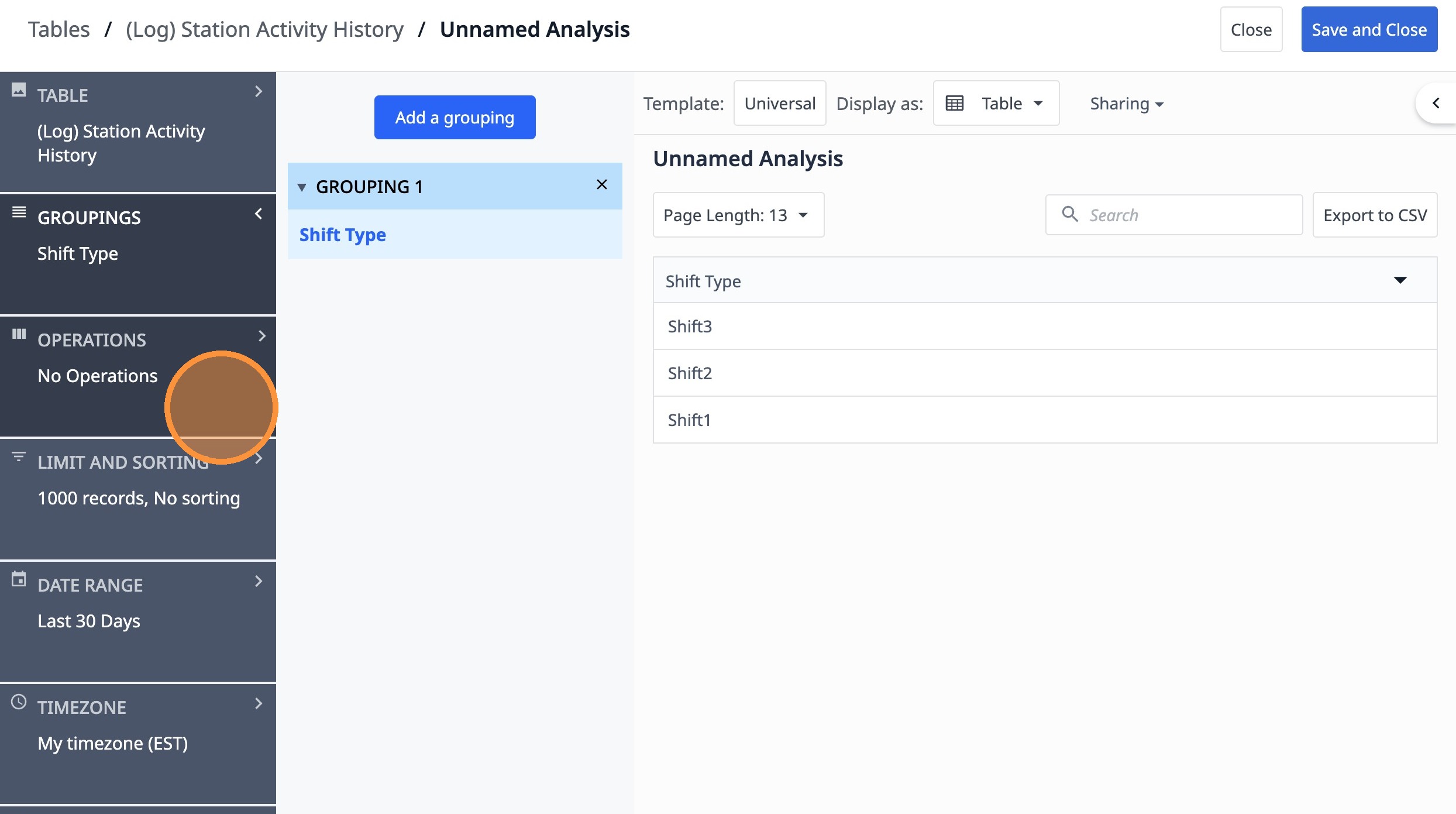Image resolution: width=1456 pixels, height=814 pixels.
Task: Click the magnifier icon in search box
Action: 1069,214
